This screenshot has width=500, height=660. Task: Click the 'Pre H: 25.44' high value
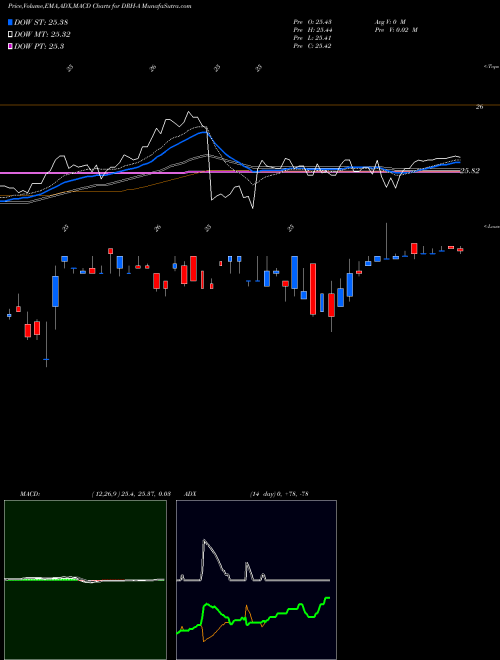tap(313, 30)
